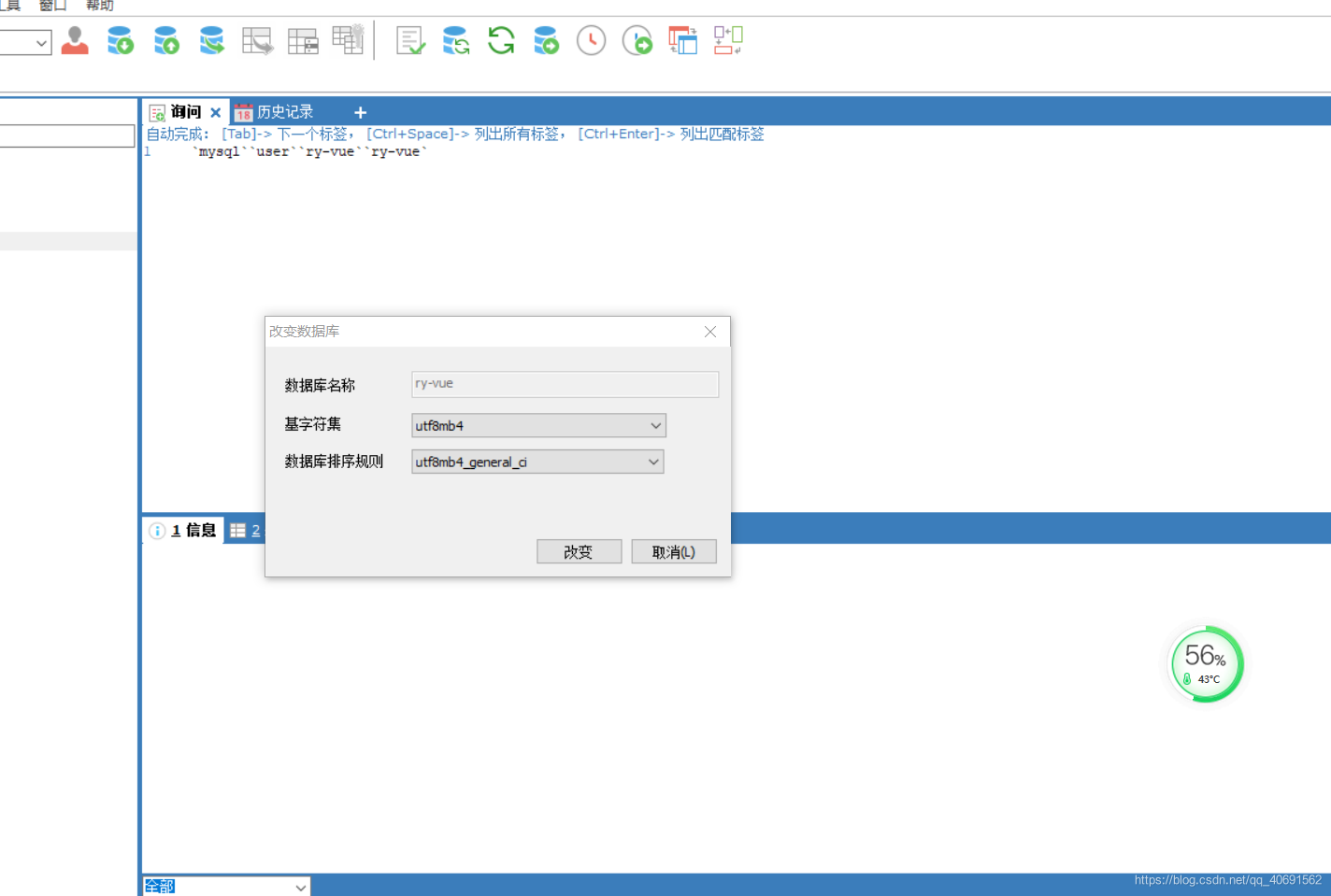Click the database import (down arrow) icon
The height and width of the screenshot is (896, 1331).
pyautogui.click(x=120, y=41)
